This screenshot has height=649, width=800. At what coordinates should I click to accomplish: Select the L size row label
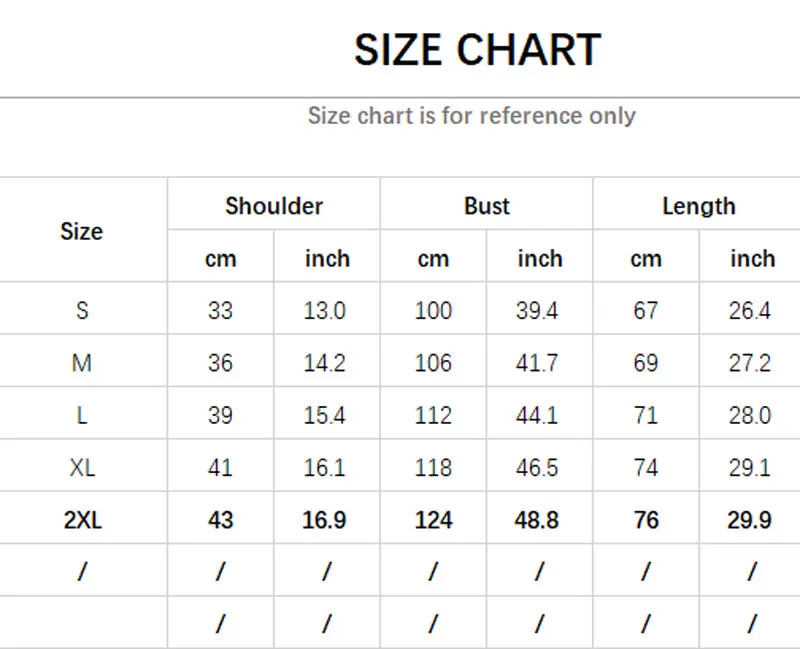point(82,415)
